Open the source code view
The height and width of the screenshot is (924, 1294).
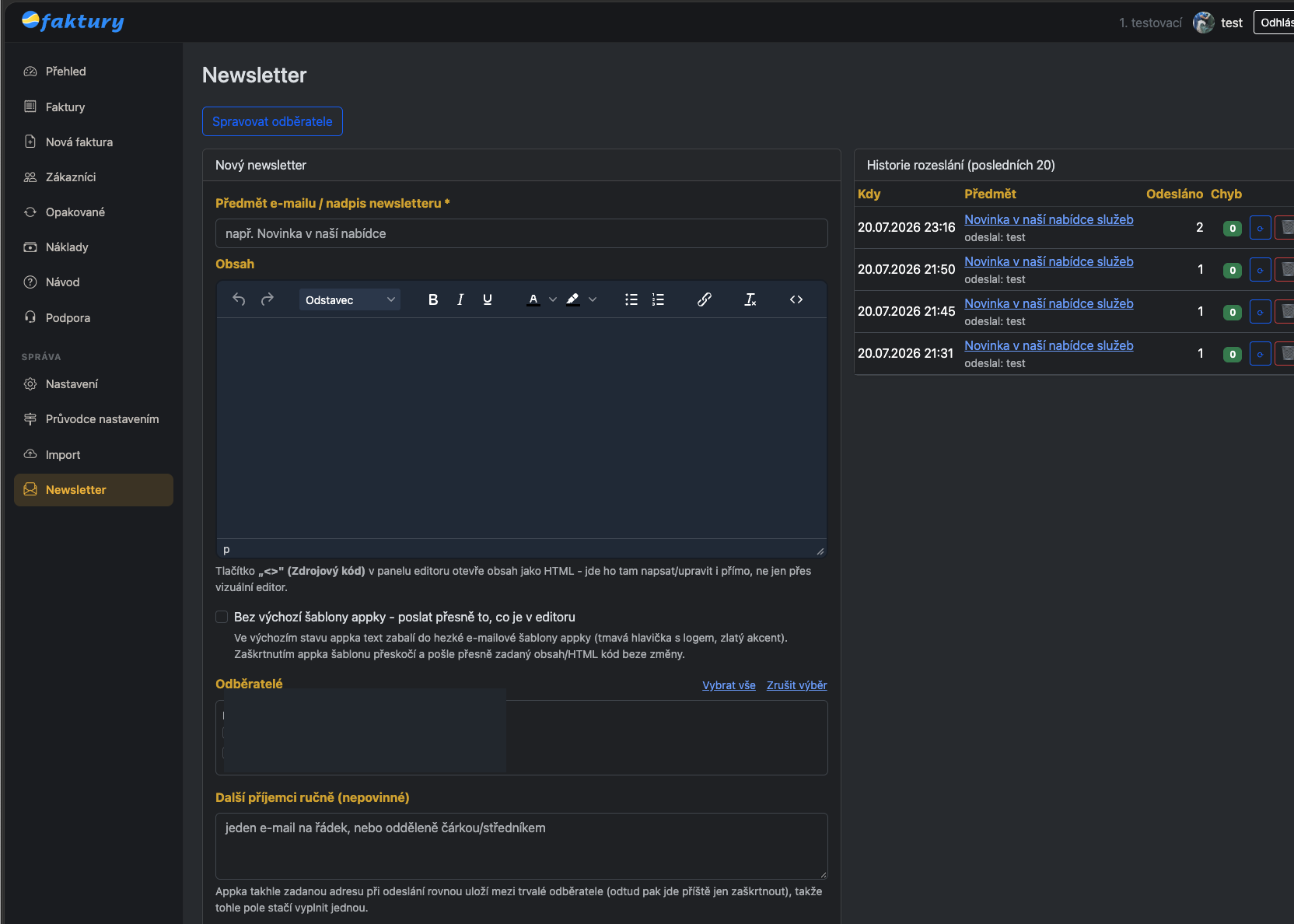796,299
